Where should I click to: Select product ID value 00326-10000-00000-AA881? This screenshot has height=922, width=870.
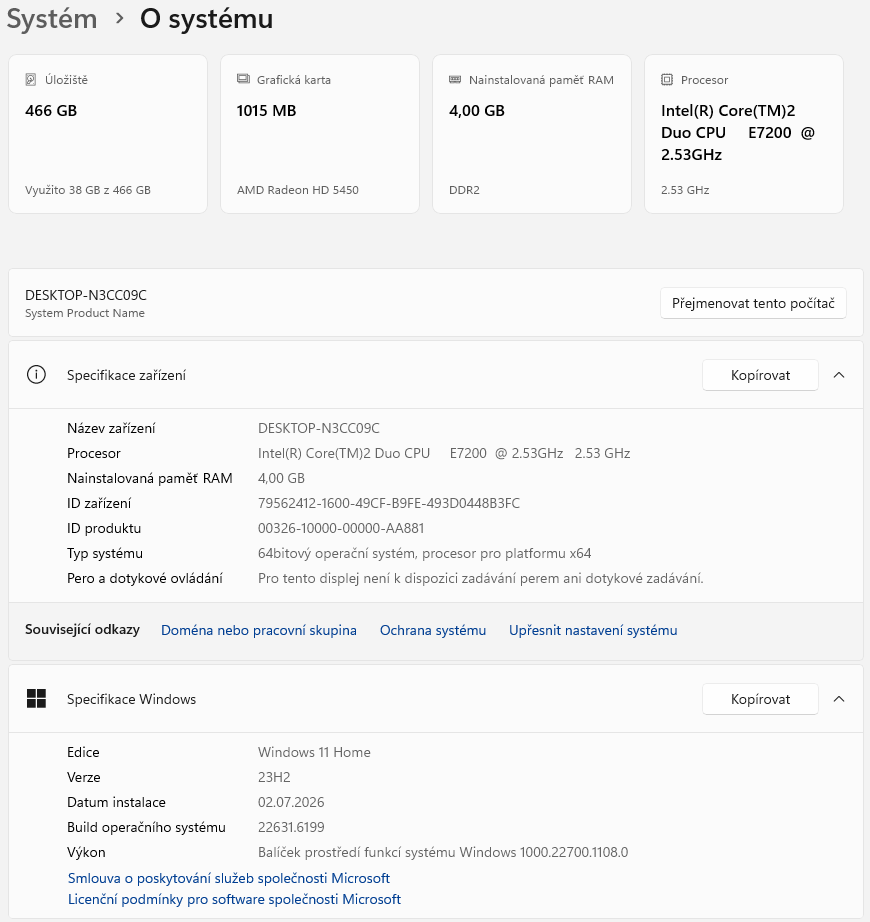[341, 528]
